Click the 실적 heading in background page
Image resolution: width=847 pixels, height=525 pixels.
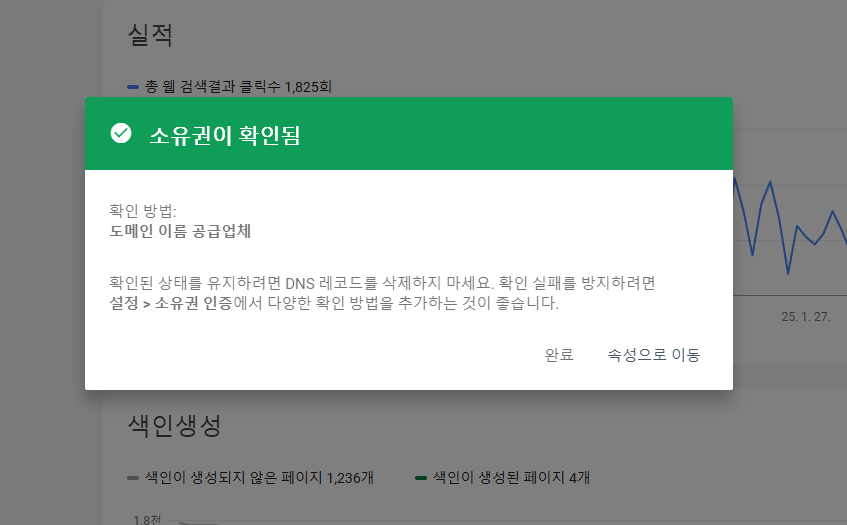(x=150, y=35)
